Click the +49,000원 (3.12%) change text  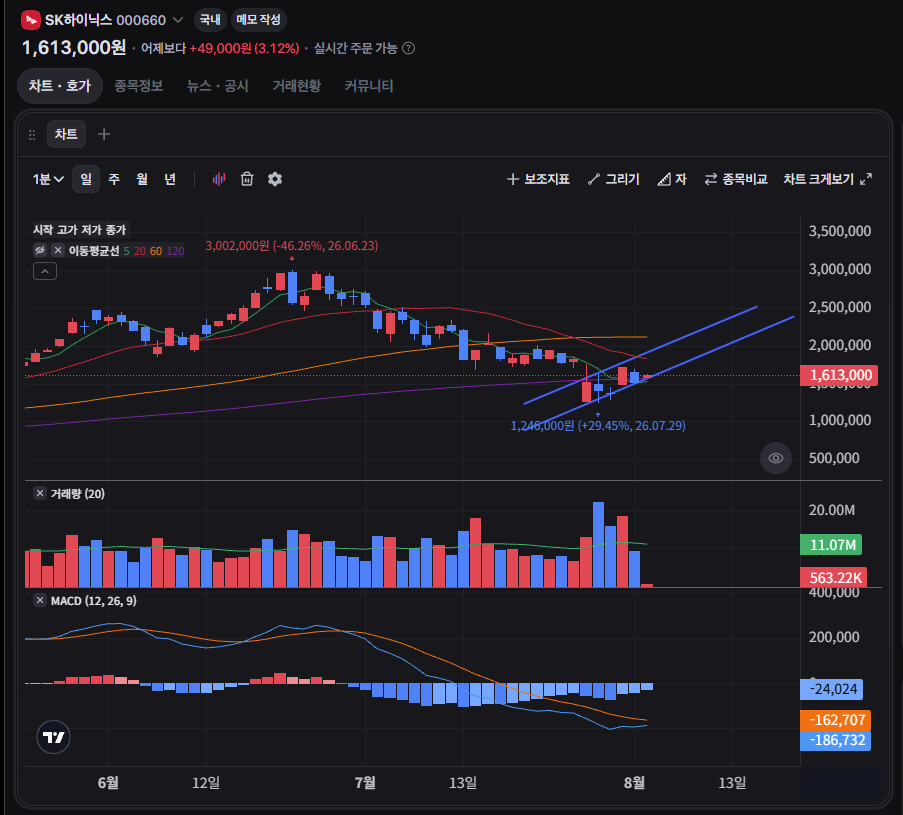(x=244, y=48)
